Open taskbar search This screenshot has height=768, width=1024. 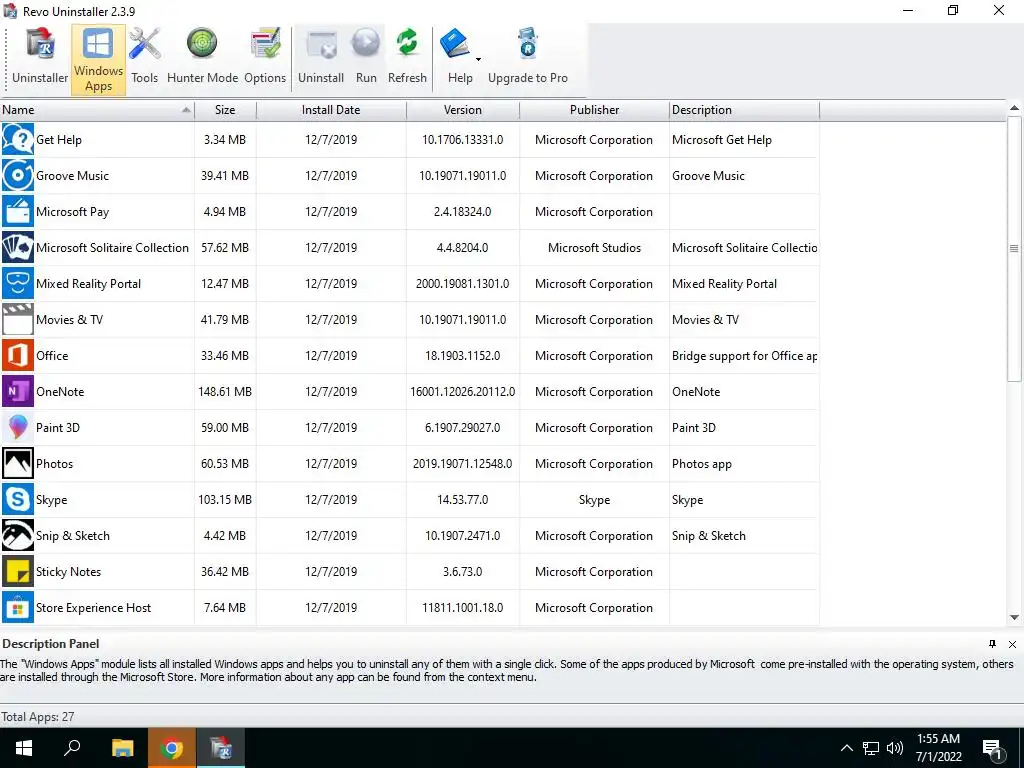(72, 748)
